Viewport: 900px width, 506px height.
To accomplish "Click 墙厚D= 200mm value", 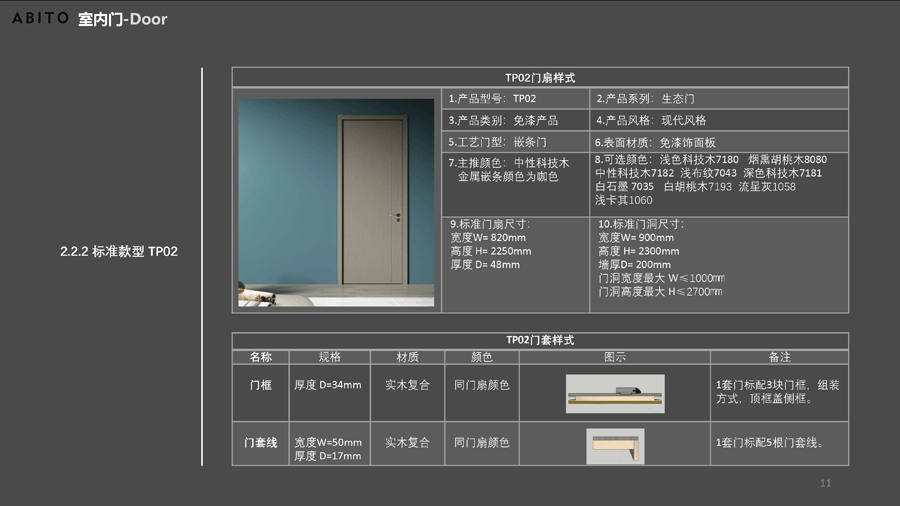I will tap(634, 264).
